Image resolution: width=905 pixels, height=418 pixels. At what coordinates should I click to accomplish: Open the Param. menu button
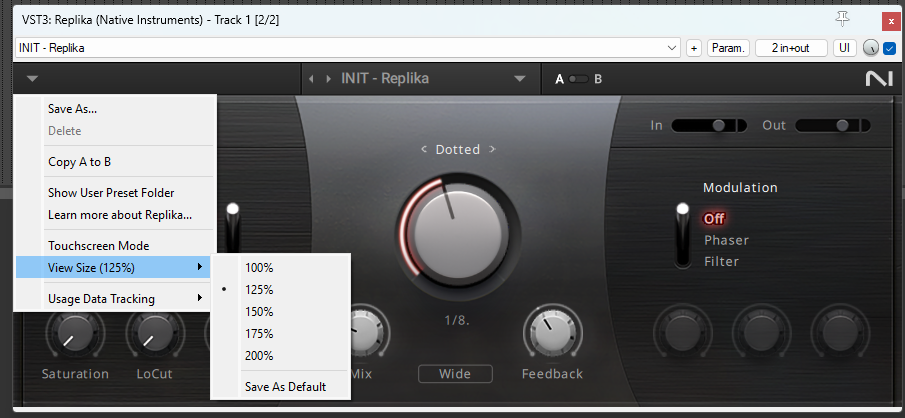(728, 48)
